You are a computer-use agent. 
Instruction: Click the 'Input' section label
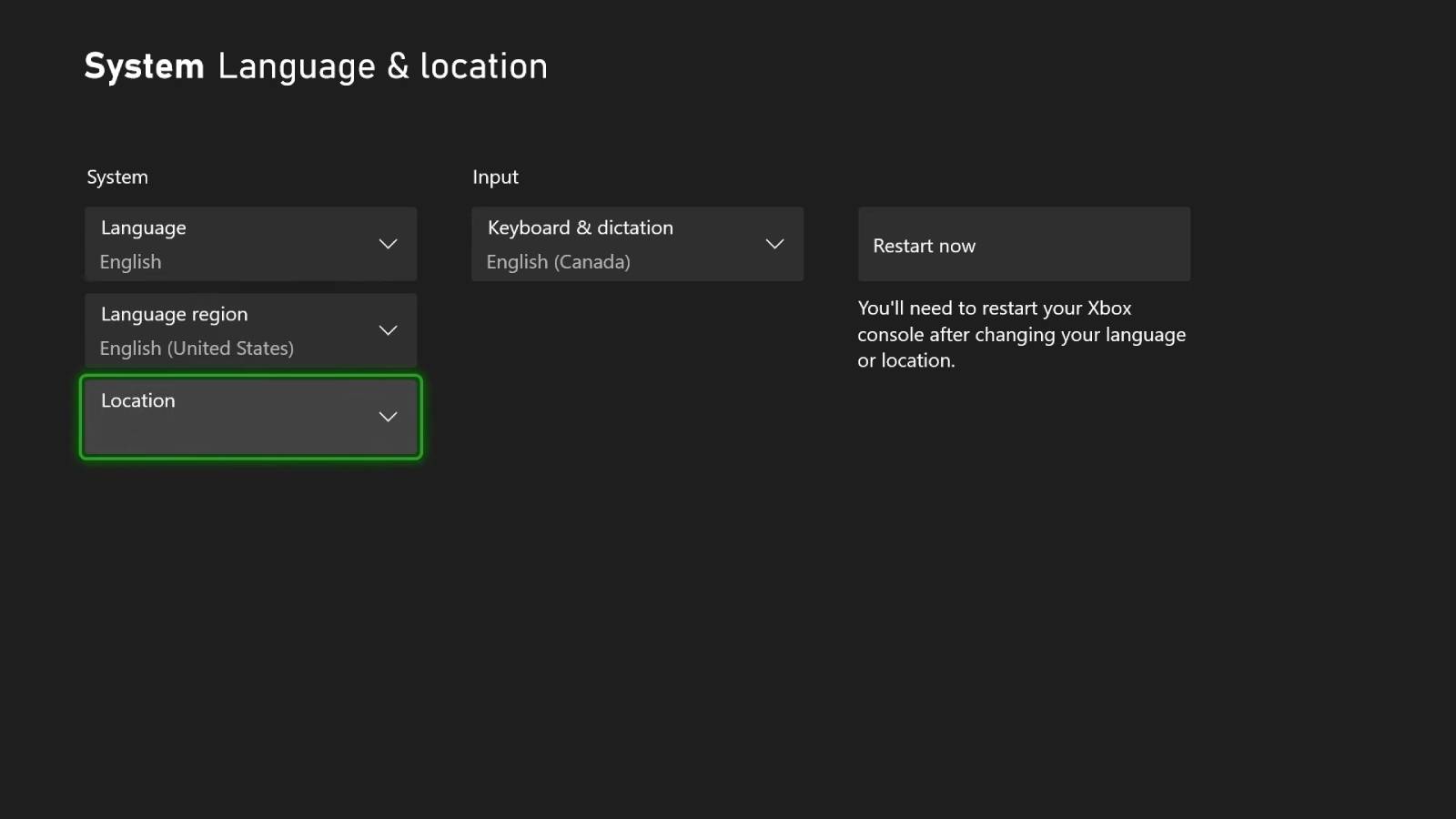click(x=495, y=177)
